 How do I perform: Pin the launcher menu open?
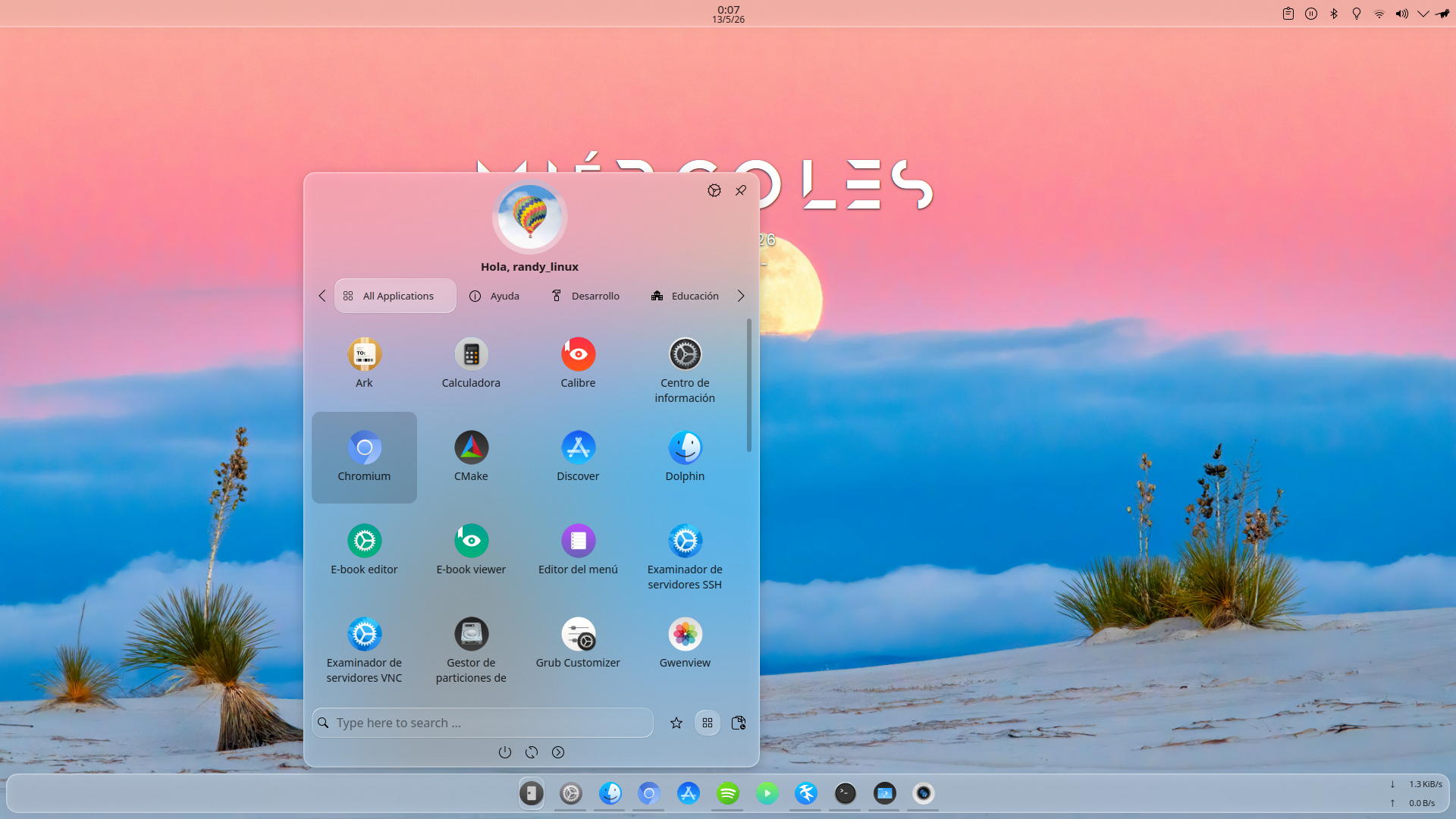click(741, 190)
